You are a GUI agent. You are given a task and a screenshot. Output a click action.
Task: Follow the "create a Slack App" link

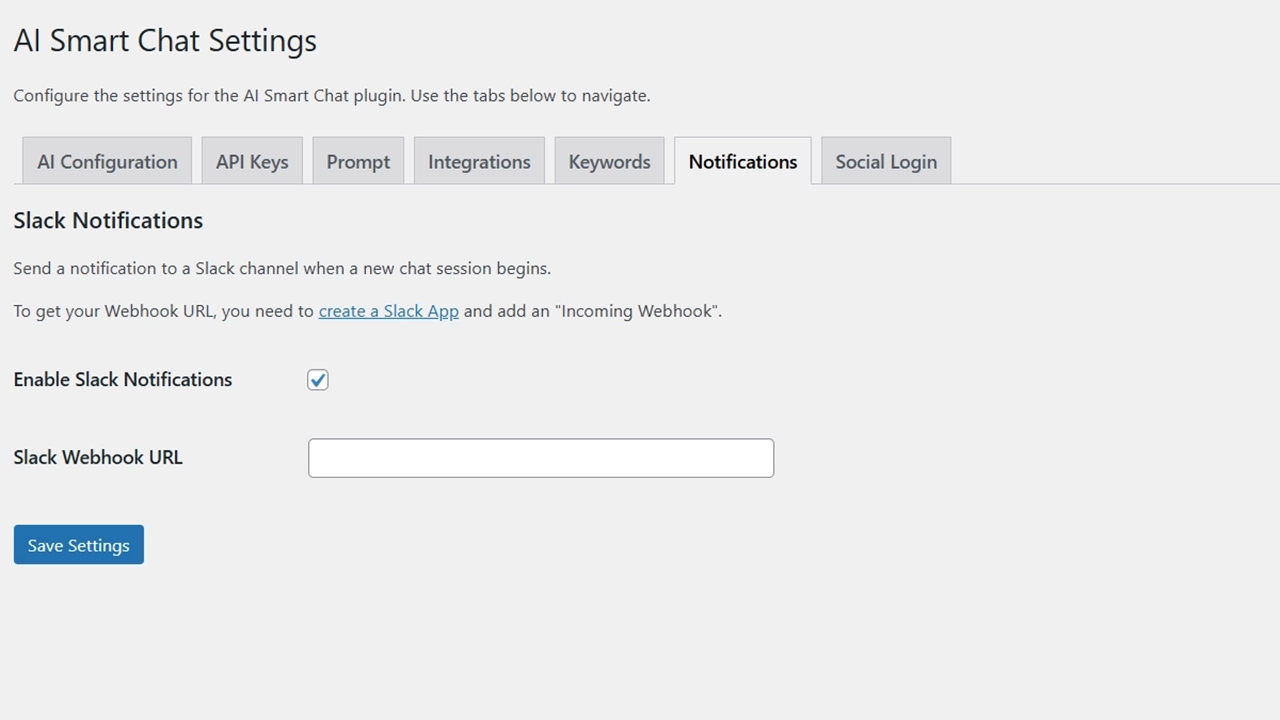(x=388, y=311)
